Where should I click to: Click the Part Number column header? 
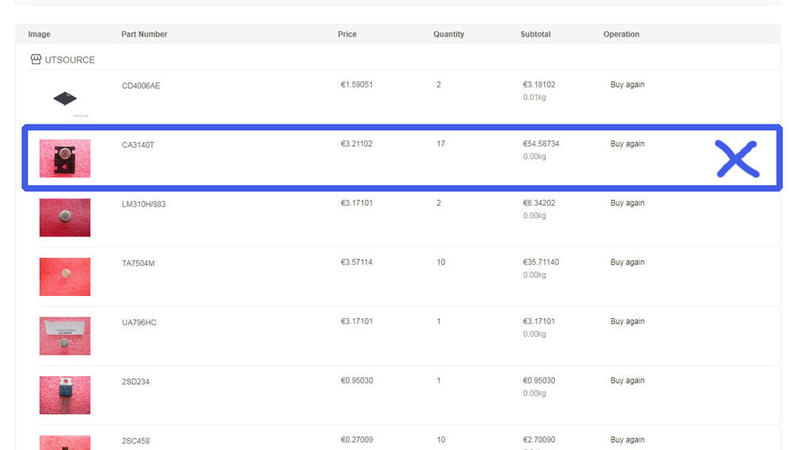tap(144, 34)
